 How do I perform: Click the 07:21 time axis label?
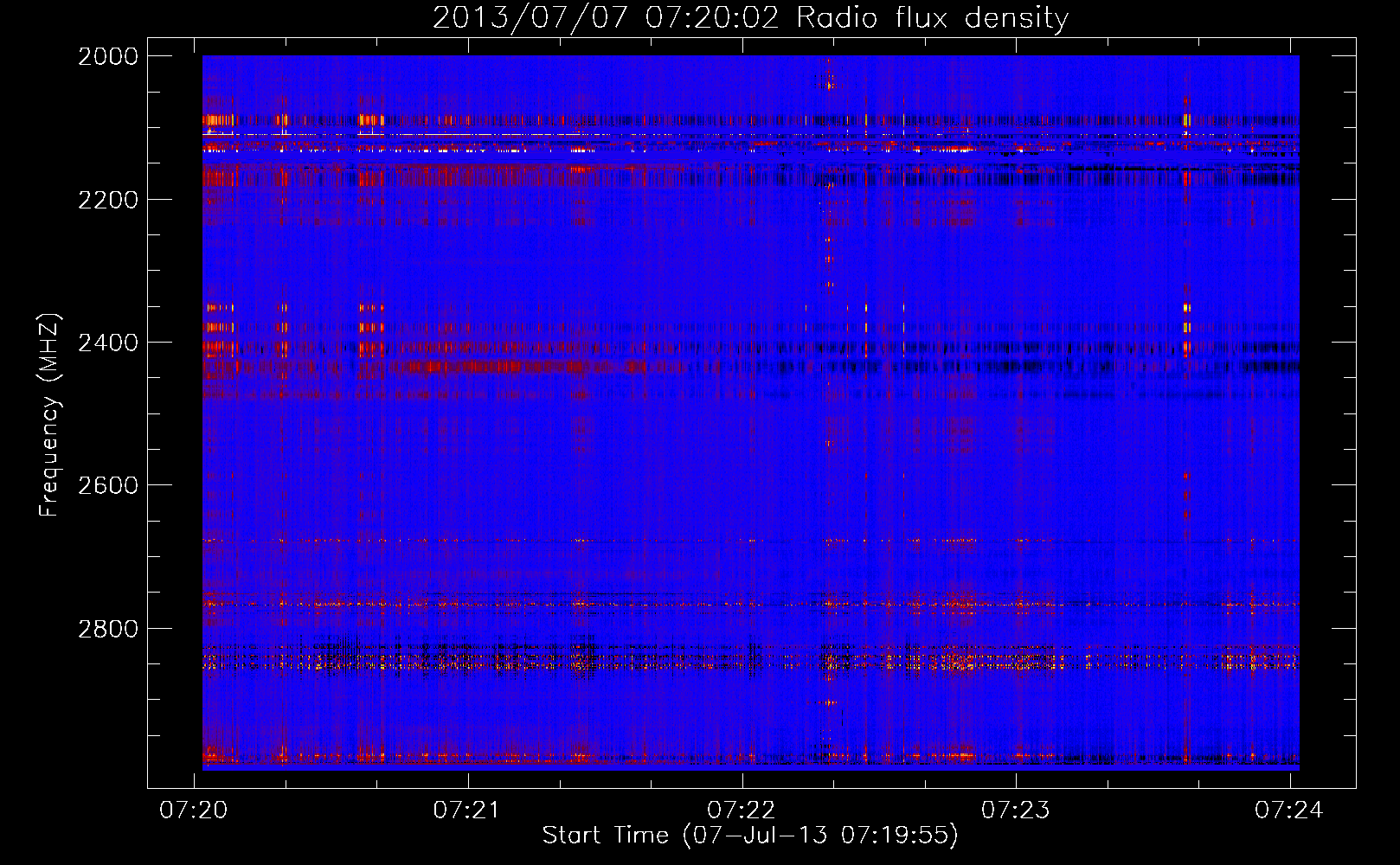pos(468,810)
